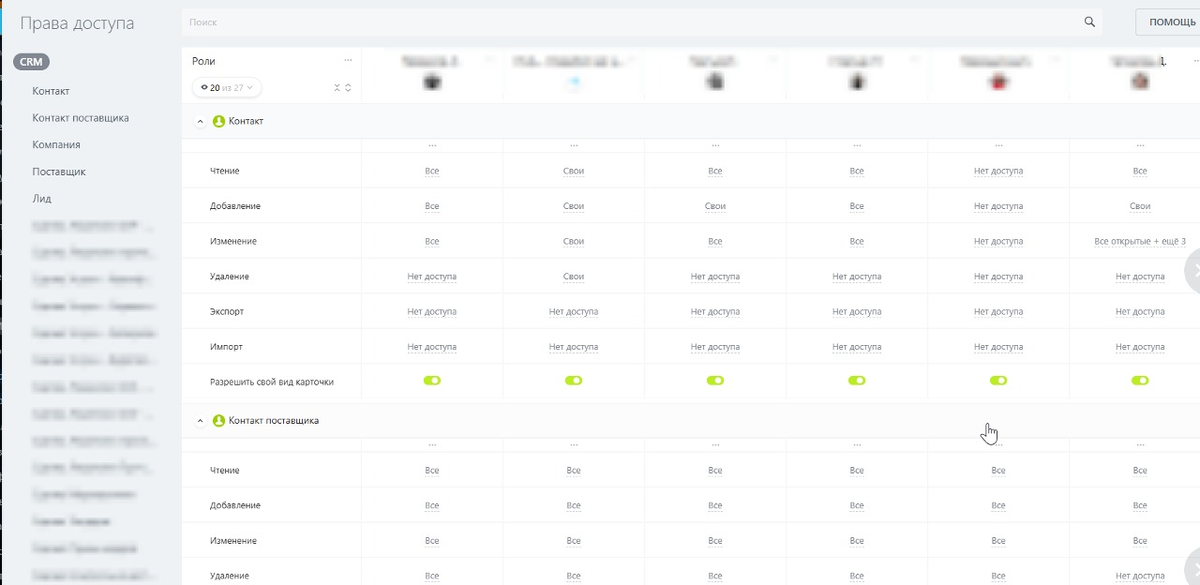Open Нет доступа value in Contact Добавление row
Viewport: 1200px width, 585px height.
tap(998, 206)
